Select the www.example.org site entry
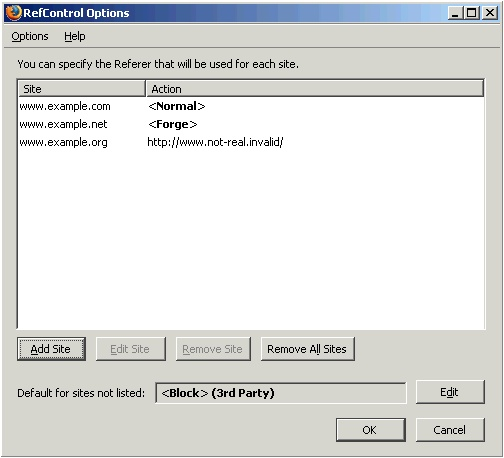The image size is (504, 458). 63,142
